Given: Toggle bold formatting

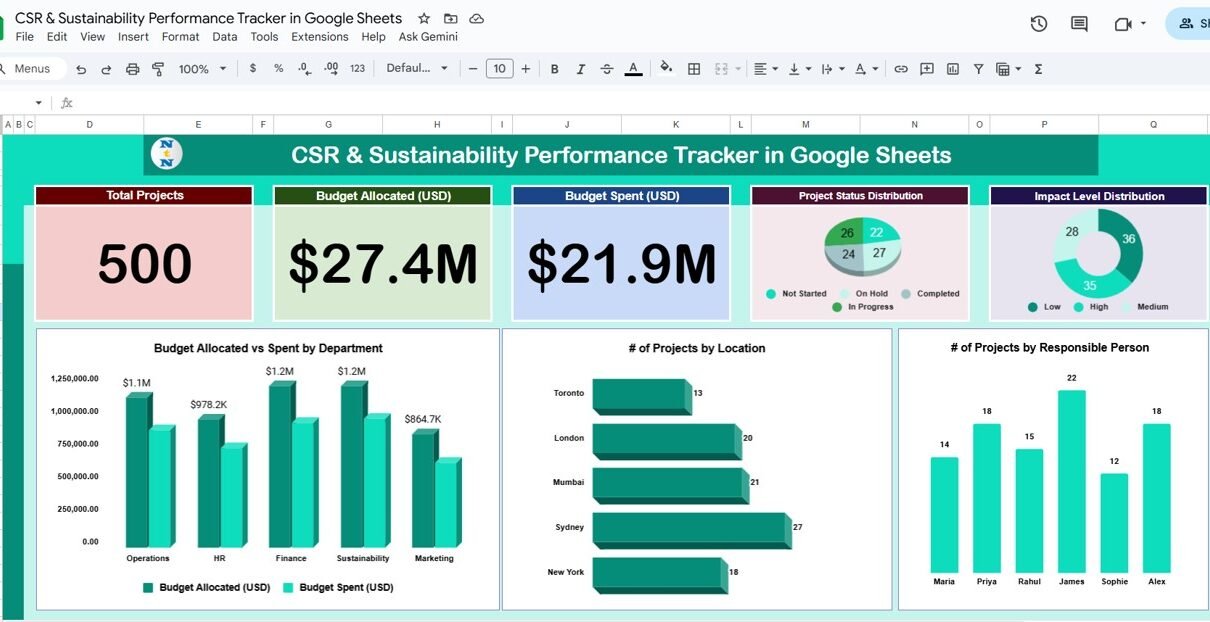Looking at the screenshot, I should tap(555, 69).
